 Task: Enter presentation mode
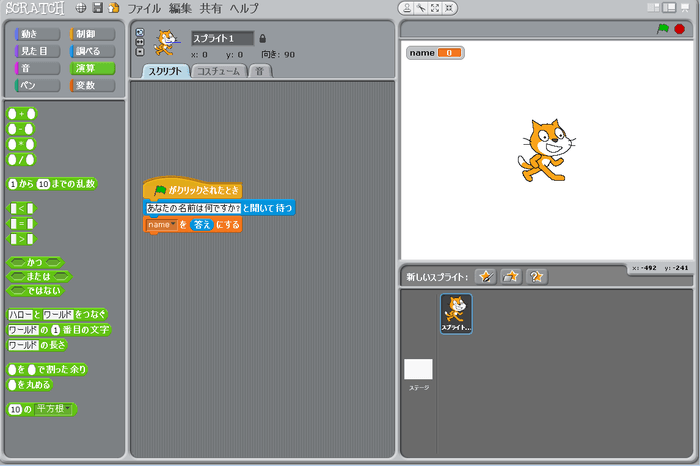(x=685, y=8)
